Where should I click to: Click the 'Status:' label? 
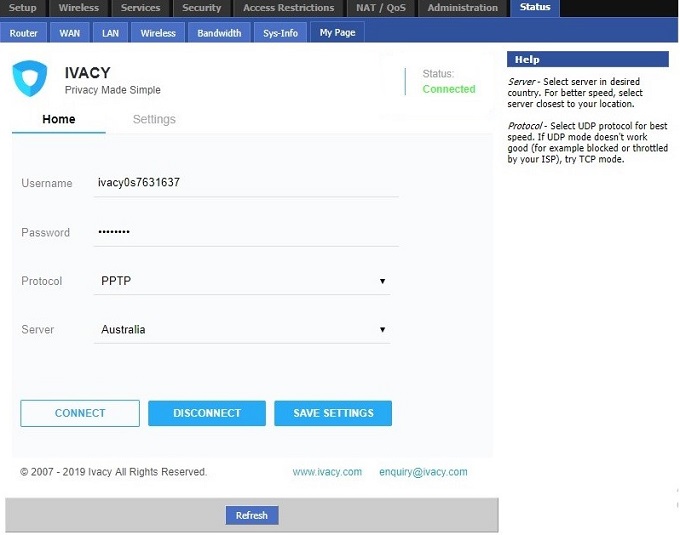[x=438, y=74]
